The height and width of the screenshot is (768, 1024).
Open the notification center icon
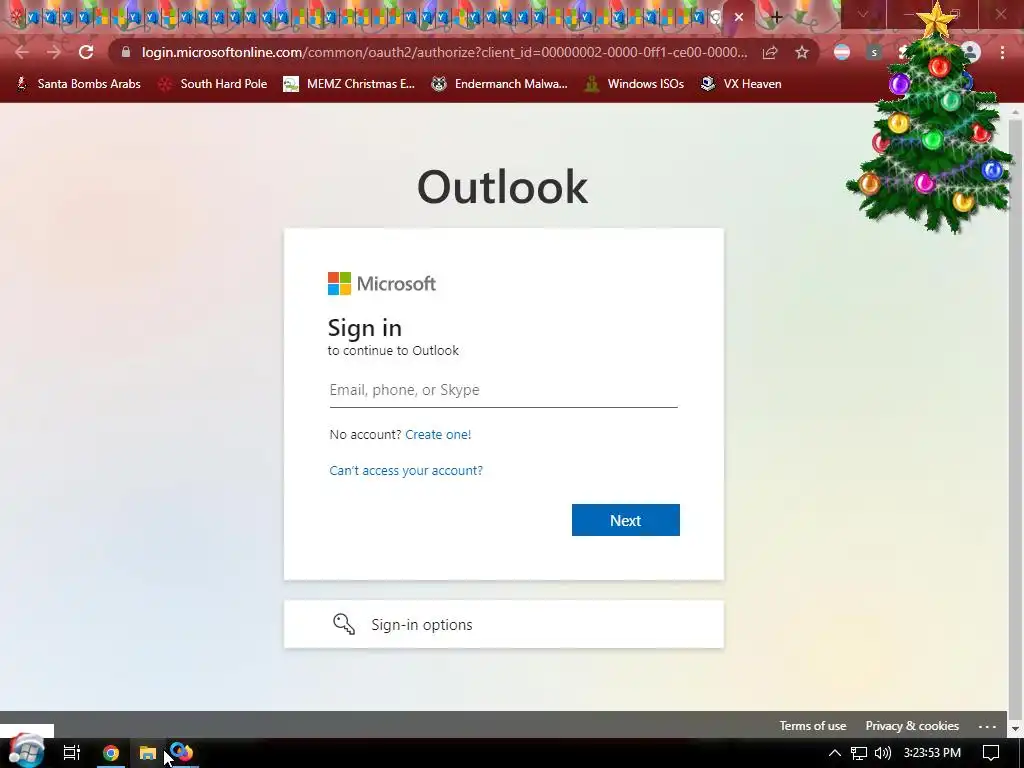(991, 753)
